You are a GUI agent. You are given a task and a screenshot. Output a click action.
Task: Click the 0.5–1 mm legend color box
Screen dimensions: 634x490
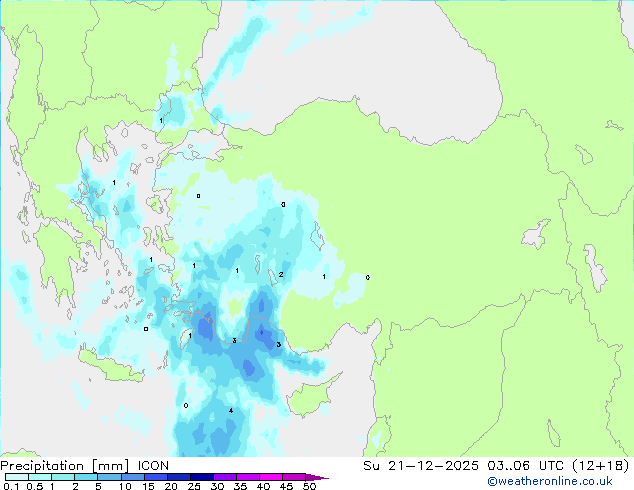click(x=40, y=477)
